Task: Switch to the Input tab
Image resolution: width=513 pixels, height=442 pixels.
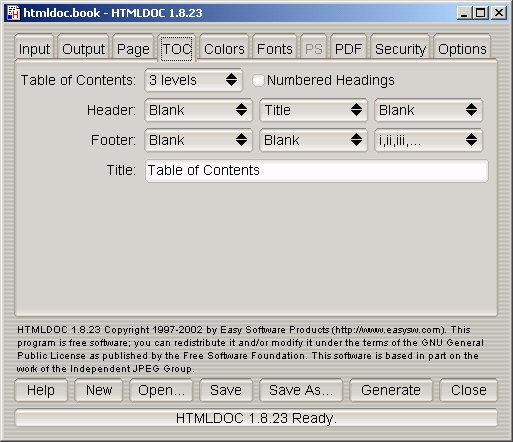Action: tap(34, 48)
